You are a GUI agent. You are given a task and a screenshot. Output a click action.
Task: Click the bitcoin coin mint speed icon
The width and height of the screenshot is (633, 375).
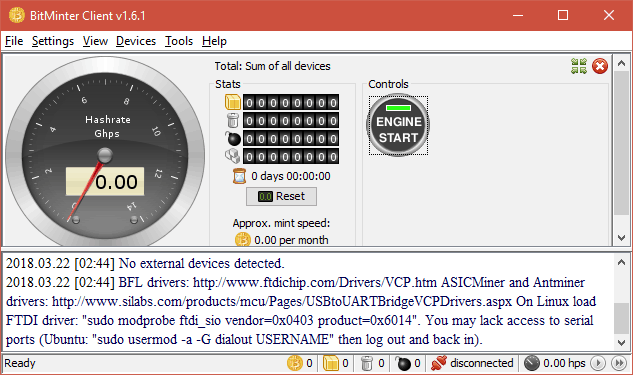[x=243, y=240]
